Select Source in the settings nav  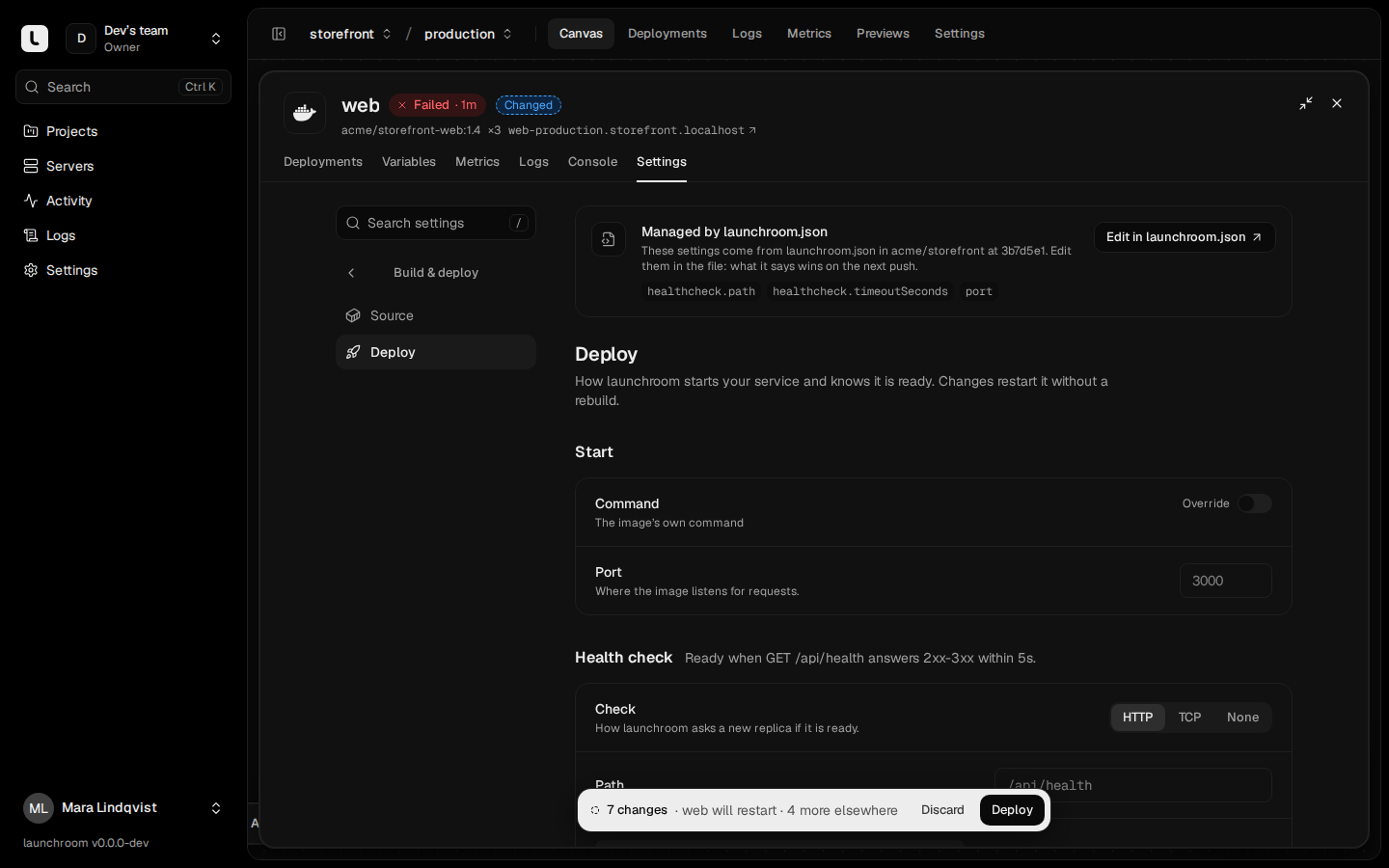[x=436, y=315]
